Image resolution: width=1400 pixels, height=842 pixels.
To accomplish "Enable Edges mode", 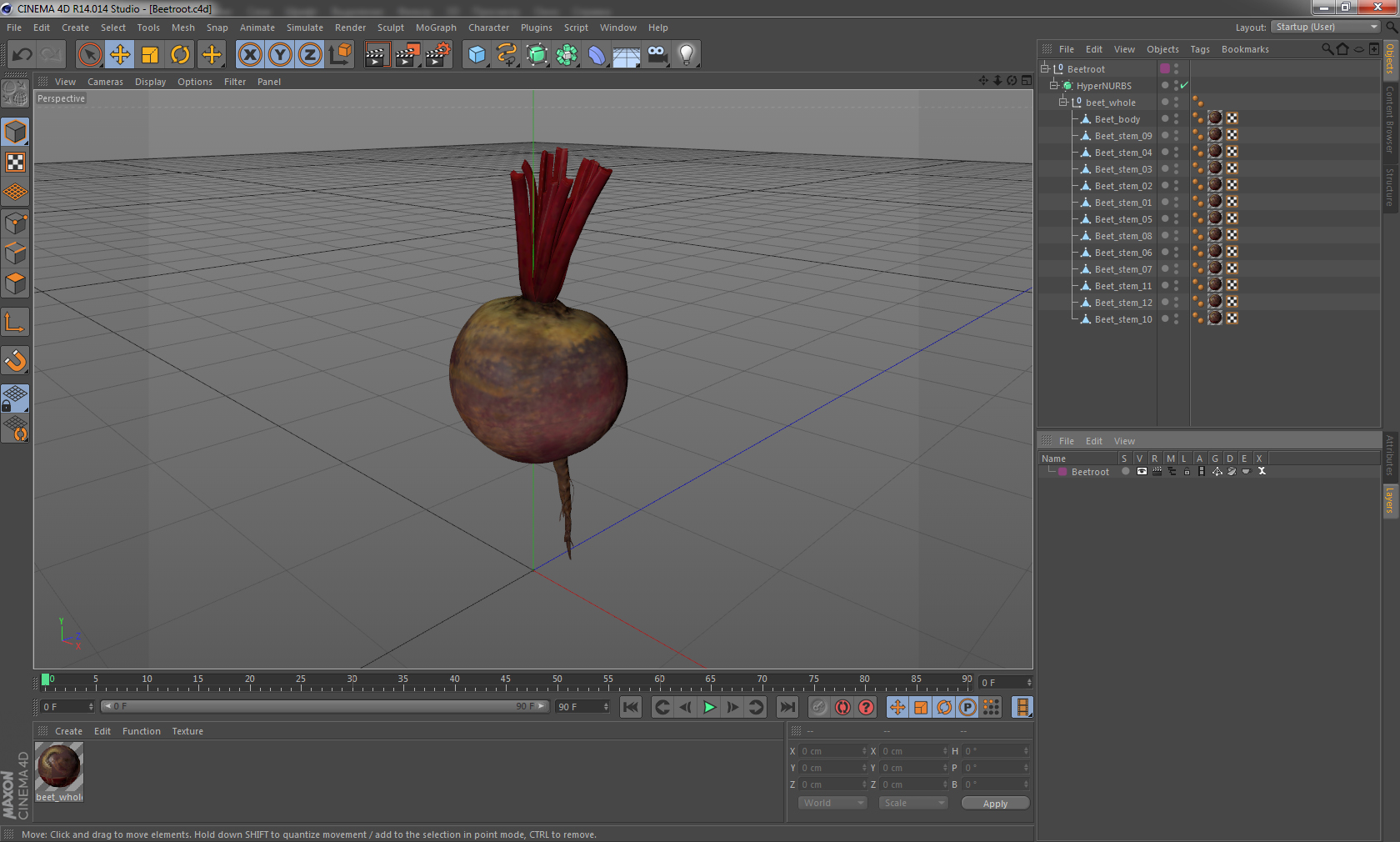I will [16, 253].
